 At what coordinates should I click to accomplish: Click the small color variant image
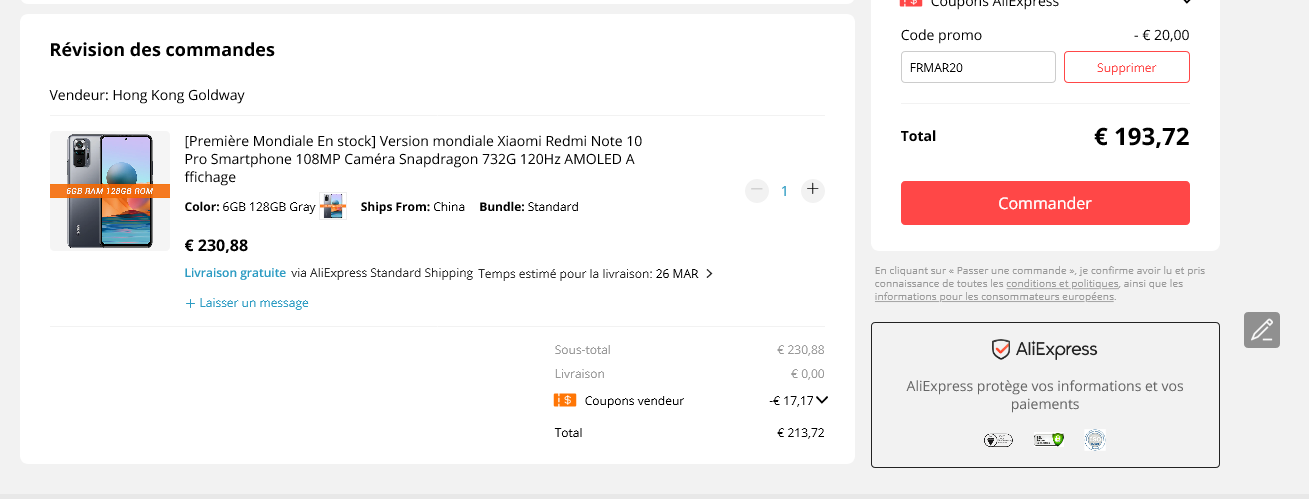[x=333, y=207]
